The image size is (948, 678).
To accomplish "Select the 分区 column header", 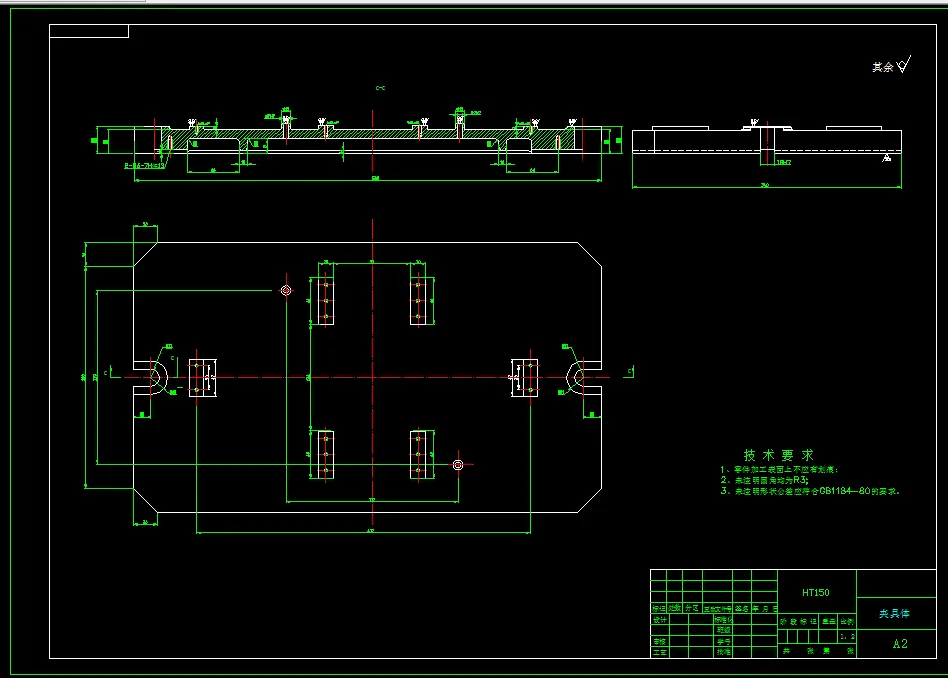I will click(x=692, y=608).
